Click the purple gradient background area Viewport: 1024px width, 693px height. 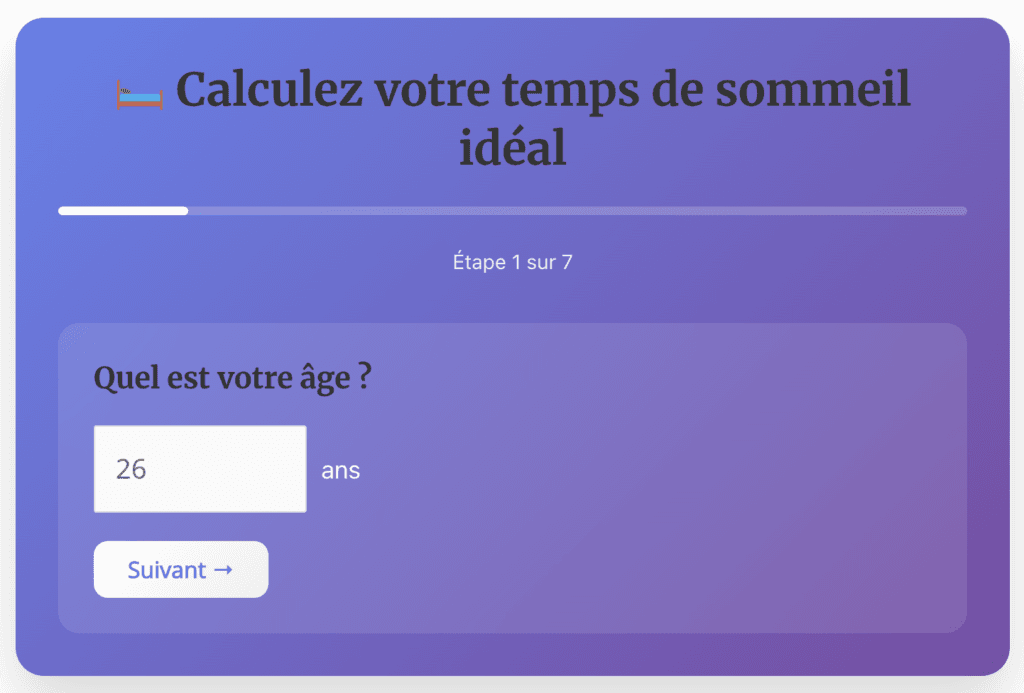click(512, 300)
